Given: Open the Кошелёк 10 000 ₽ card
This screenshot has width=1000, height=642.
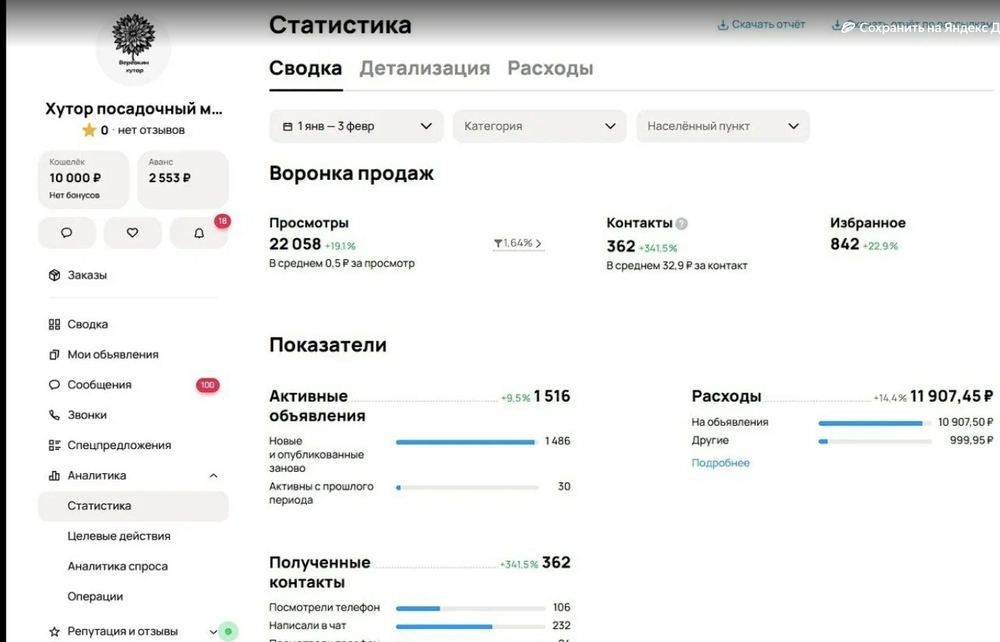Looking at the screenshot, I should [x=84, y=179].
